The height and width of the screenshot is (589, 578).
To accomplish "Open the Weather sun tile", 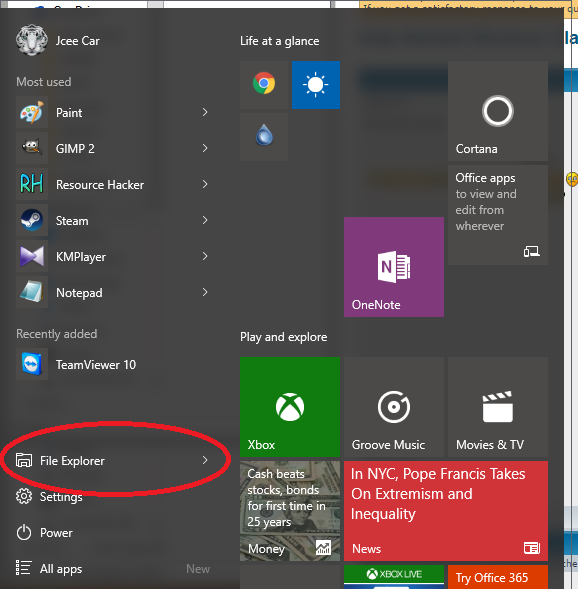I will click(x=316, y=85).
